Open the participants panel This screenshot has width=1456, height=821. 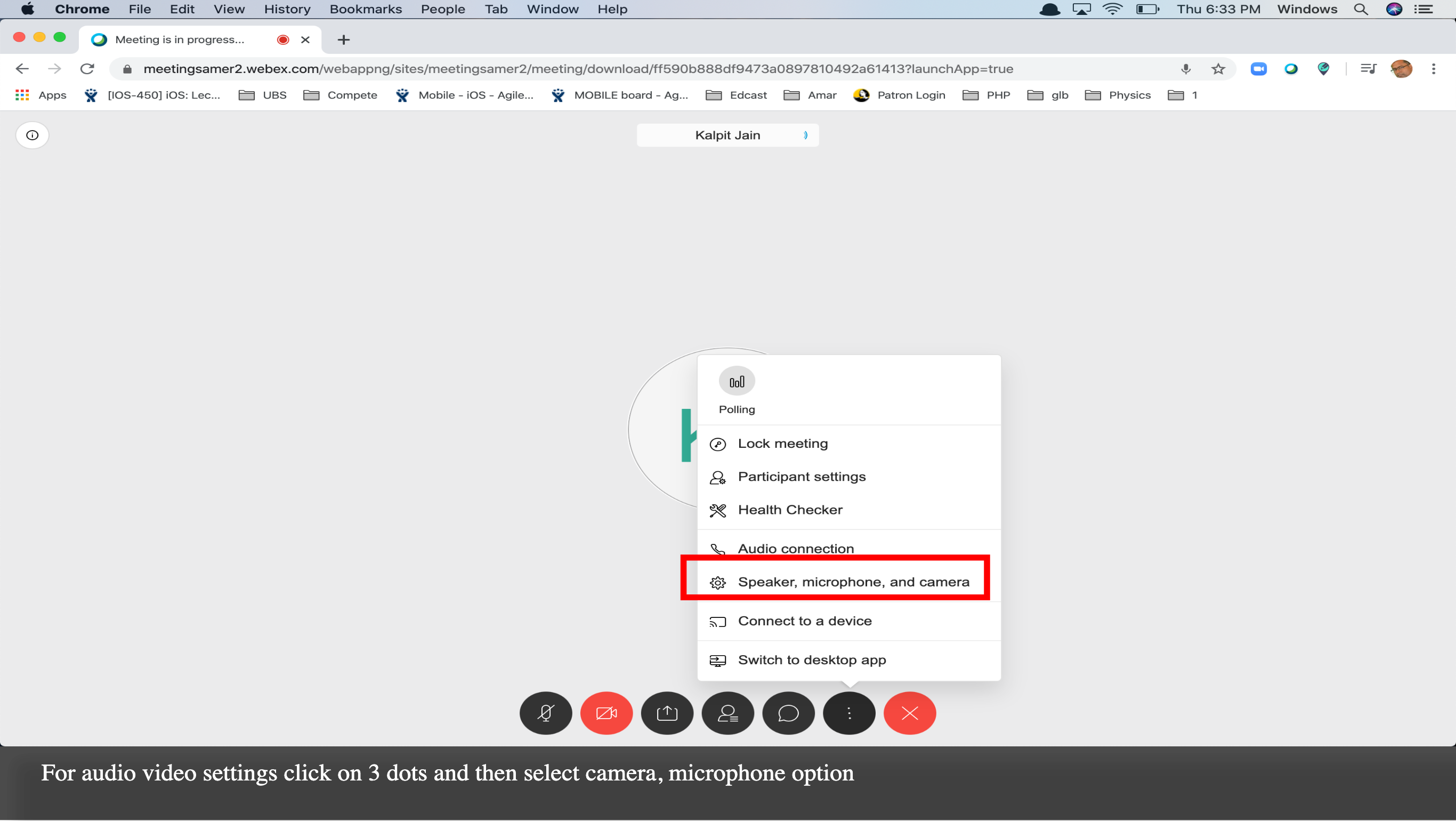pyautogui.click(x=728, y=713)
